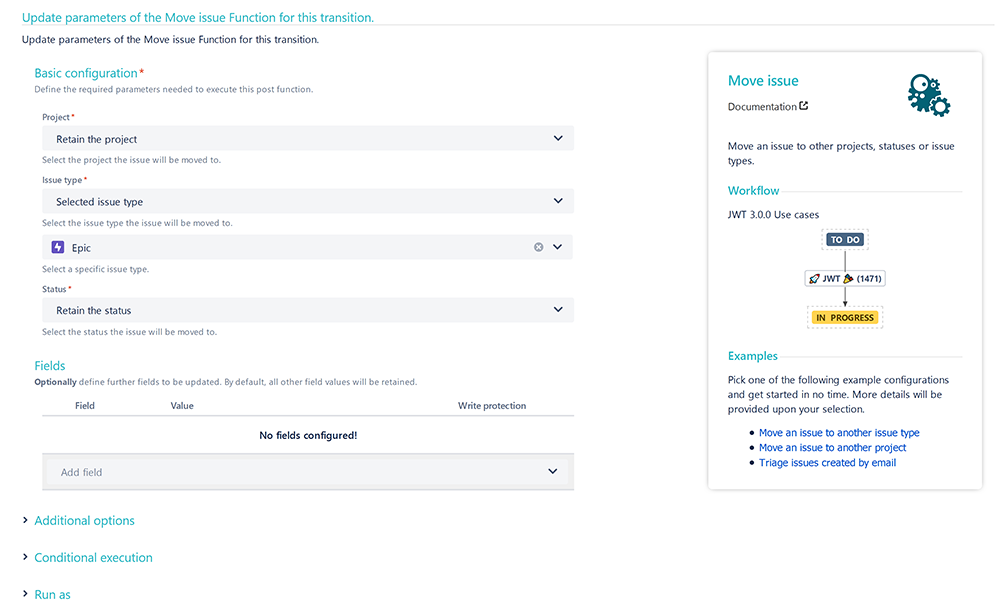This screenshot has width=1000, height=613.
Task: Click the Move issue gears icon
Action: [x=929, y=95]
